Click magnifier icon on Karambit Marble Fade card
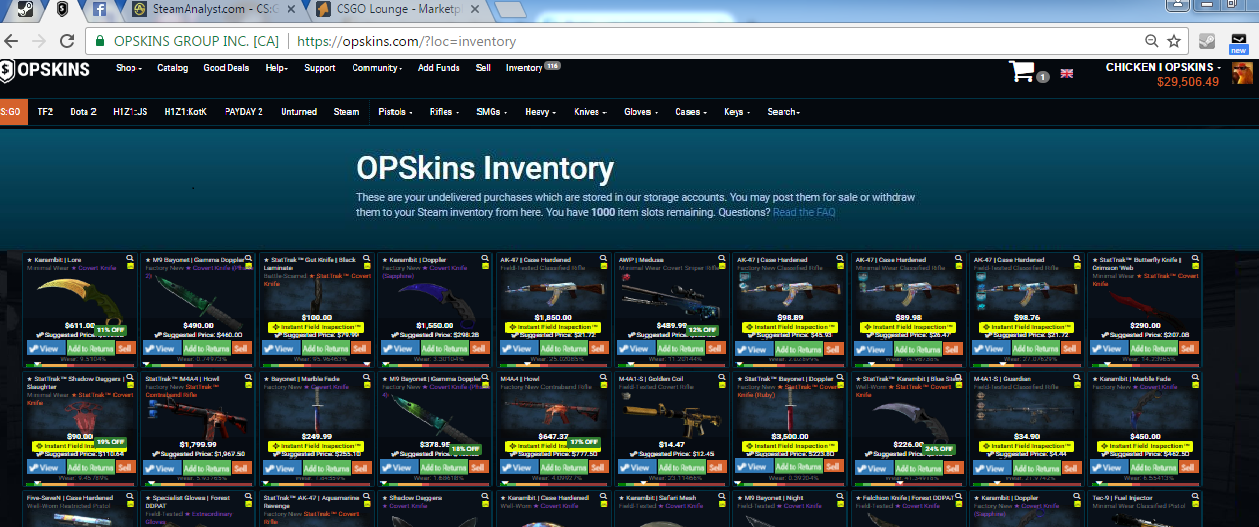 pyautogui.click(x=1196, y=377)
